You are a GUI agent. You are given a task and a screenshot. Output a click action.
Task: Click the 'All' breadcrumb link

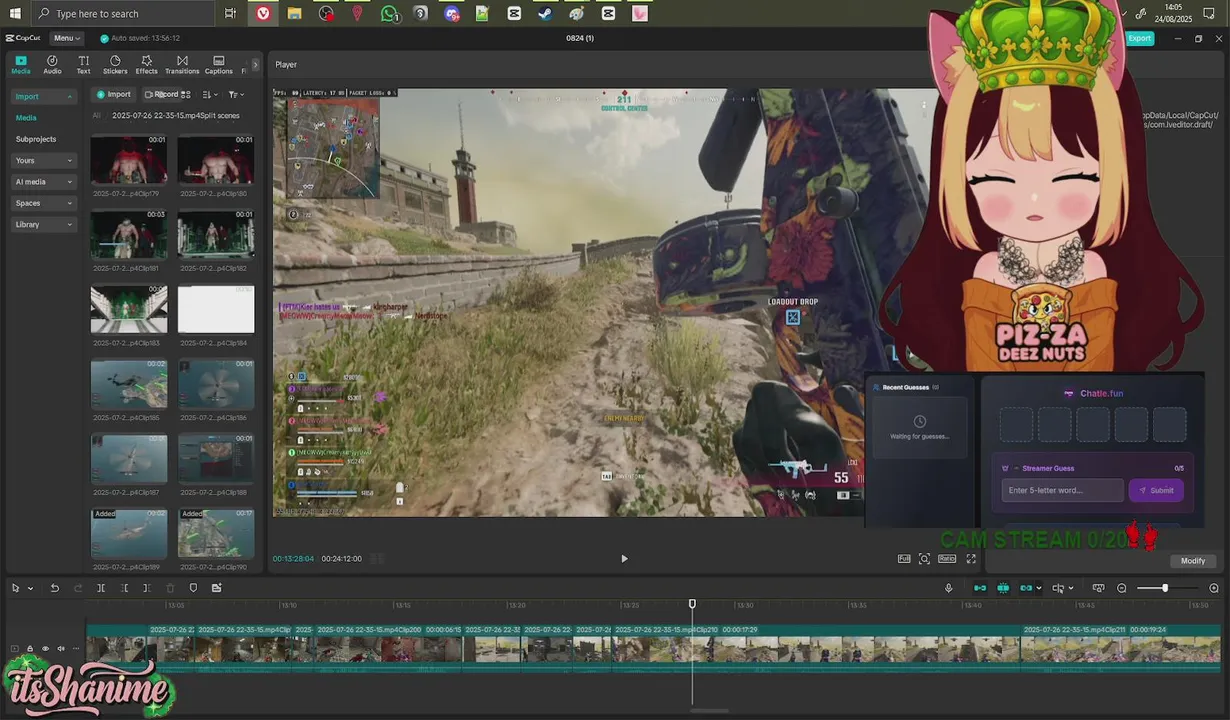(x=97, y=115)
